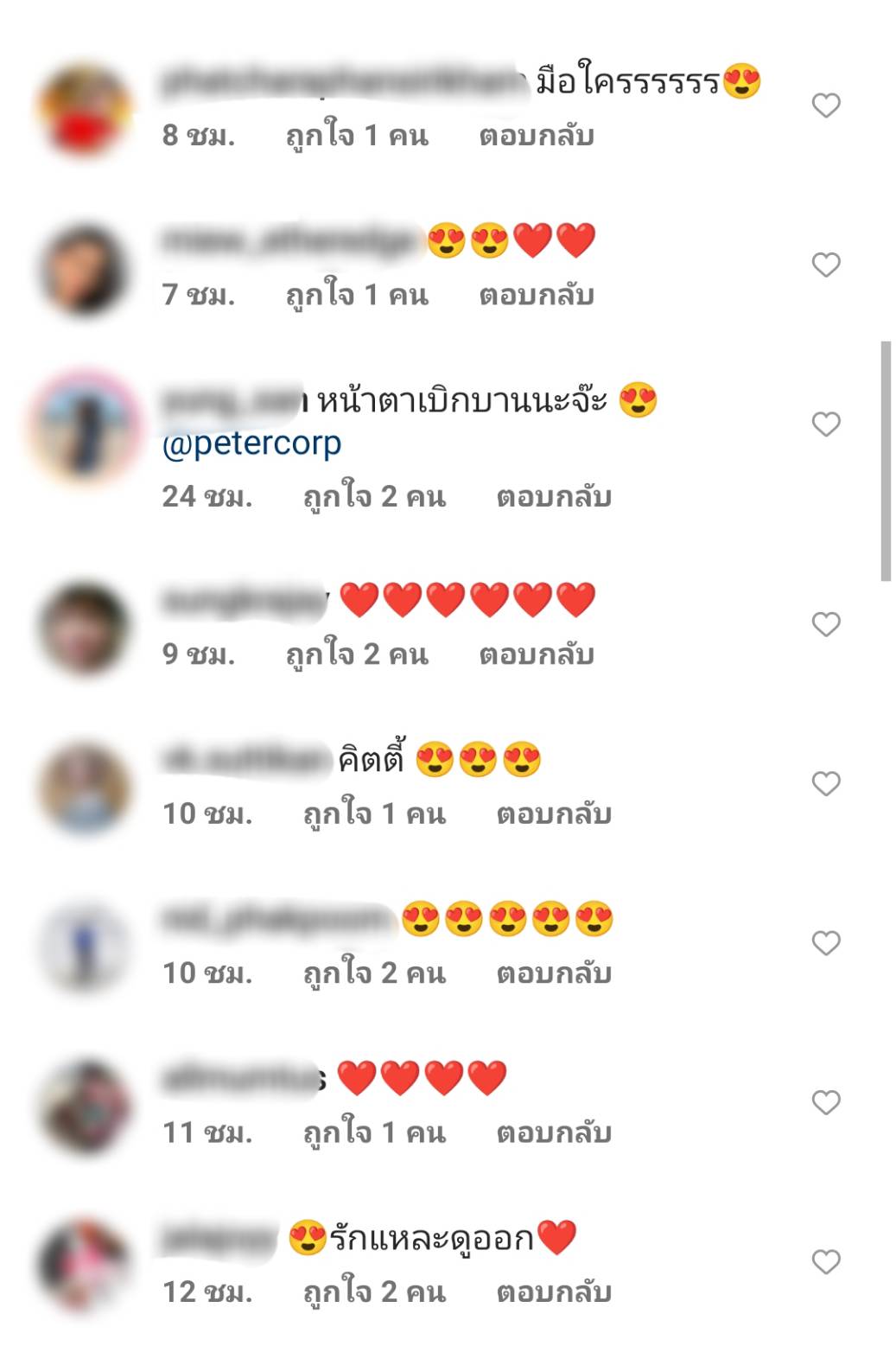896x1365 pixels.
Task: Reply to the 7 ชม. emoji comment
Action: click(x=537, y=296)
